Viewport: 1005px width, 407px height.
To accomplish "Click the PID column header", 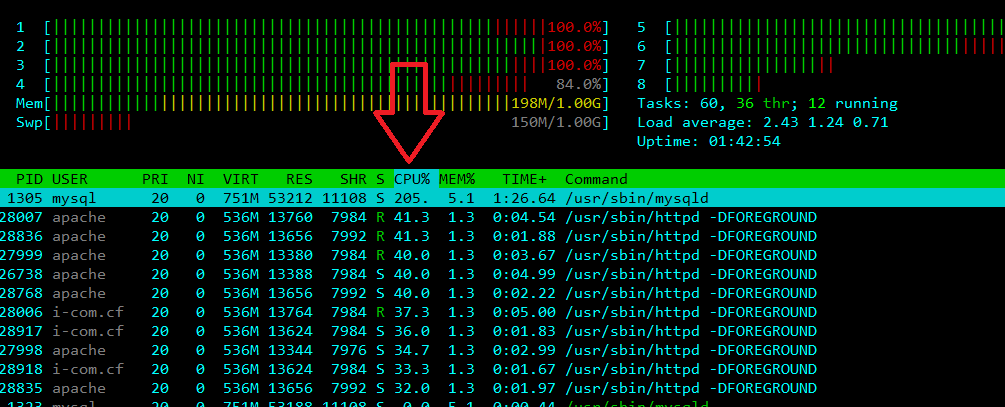I will click(30, 179).
